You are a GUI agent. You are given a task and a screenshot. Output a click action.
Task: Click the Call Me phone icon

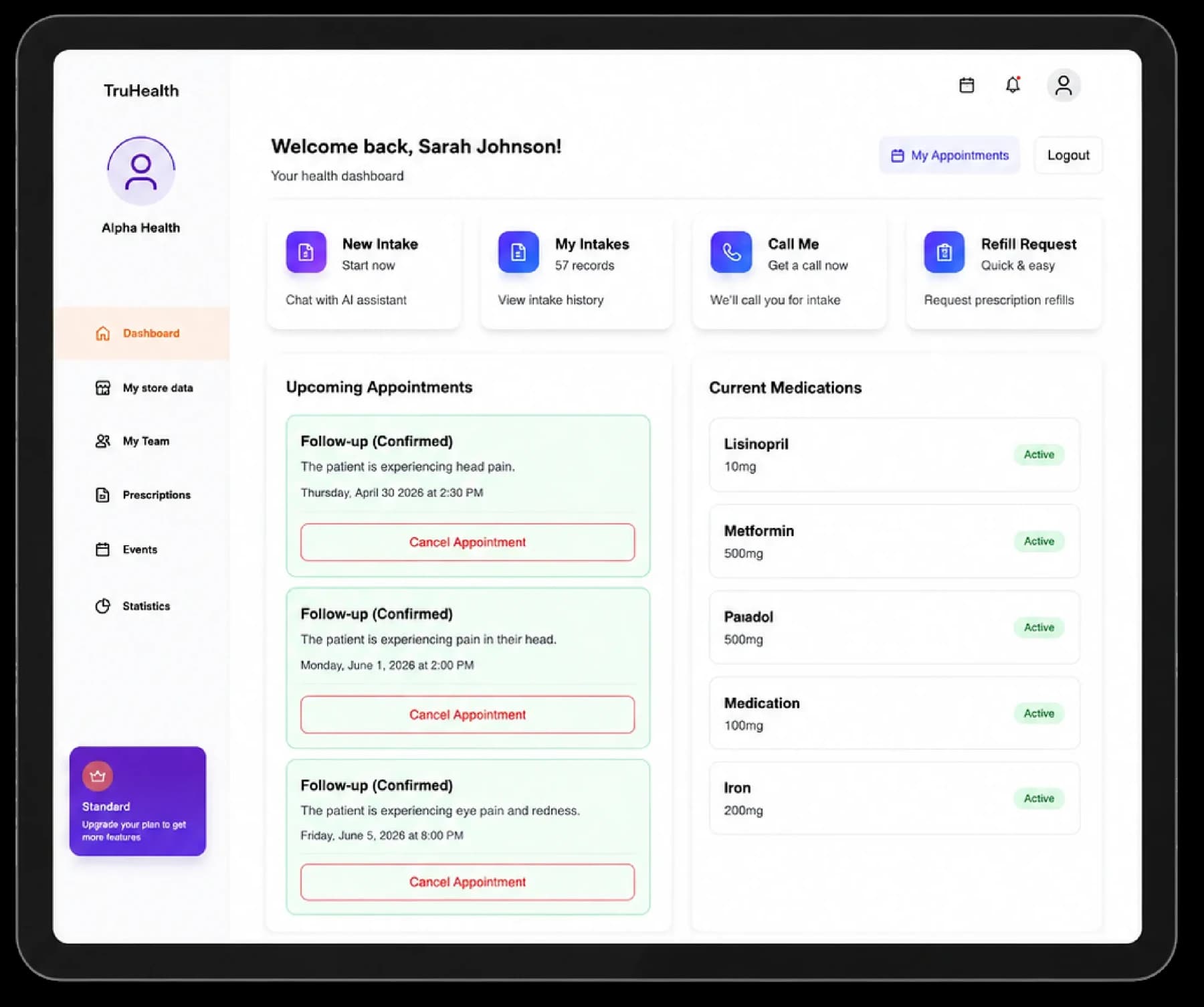tap(731, 252)
